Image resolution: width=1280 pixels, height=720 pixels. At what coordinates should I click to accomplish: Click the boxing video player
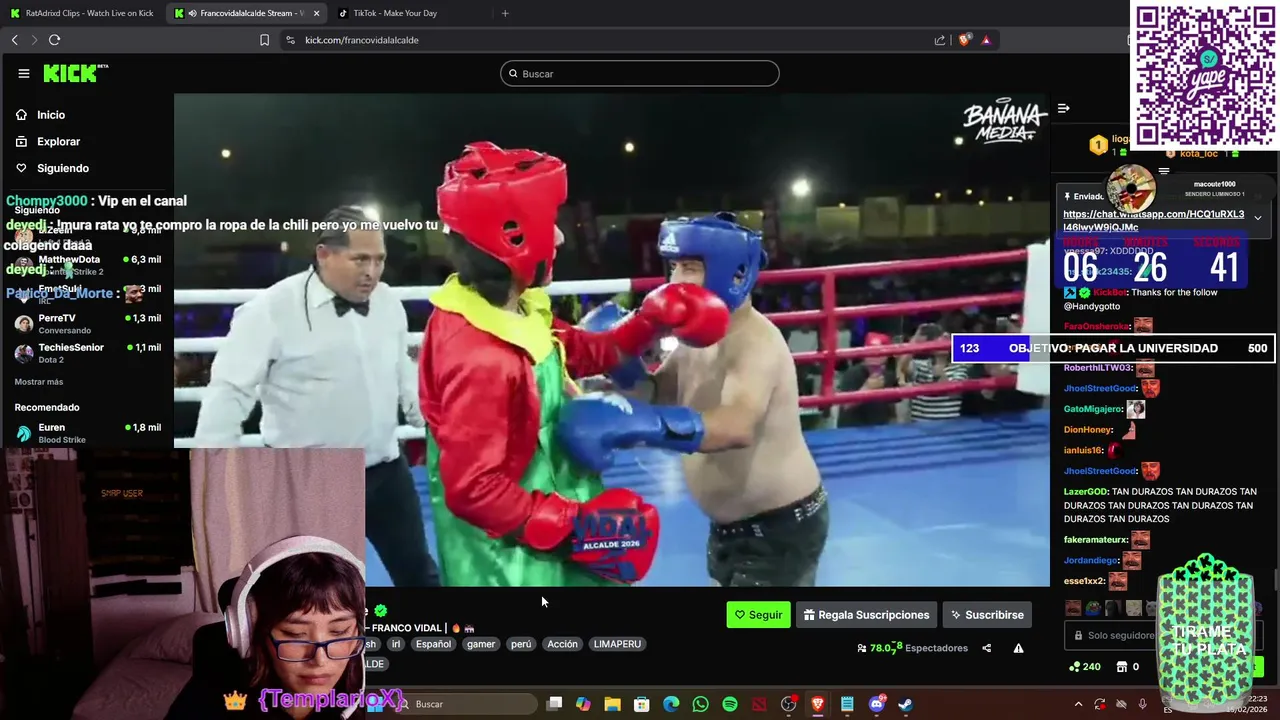pos(612,340)
